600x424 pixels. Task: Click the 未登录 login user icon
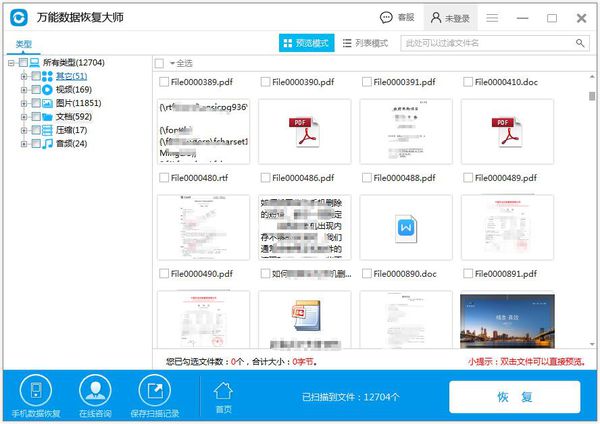(x=435, y=18)
